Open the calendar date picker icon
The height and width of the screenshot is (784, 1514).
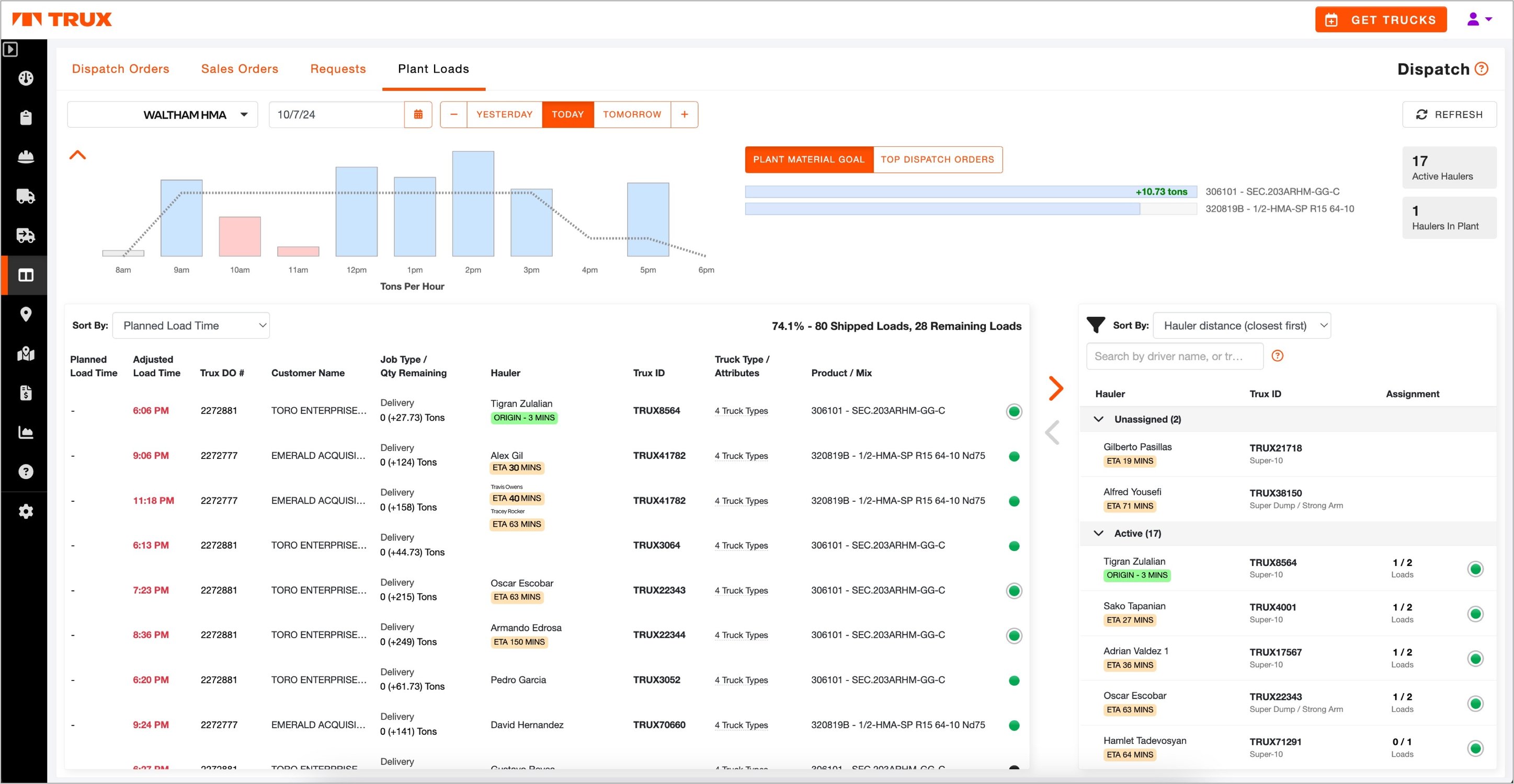pos(418,114)
